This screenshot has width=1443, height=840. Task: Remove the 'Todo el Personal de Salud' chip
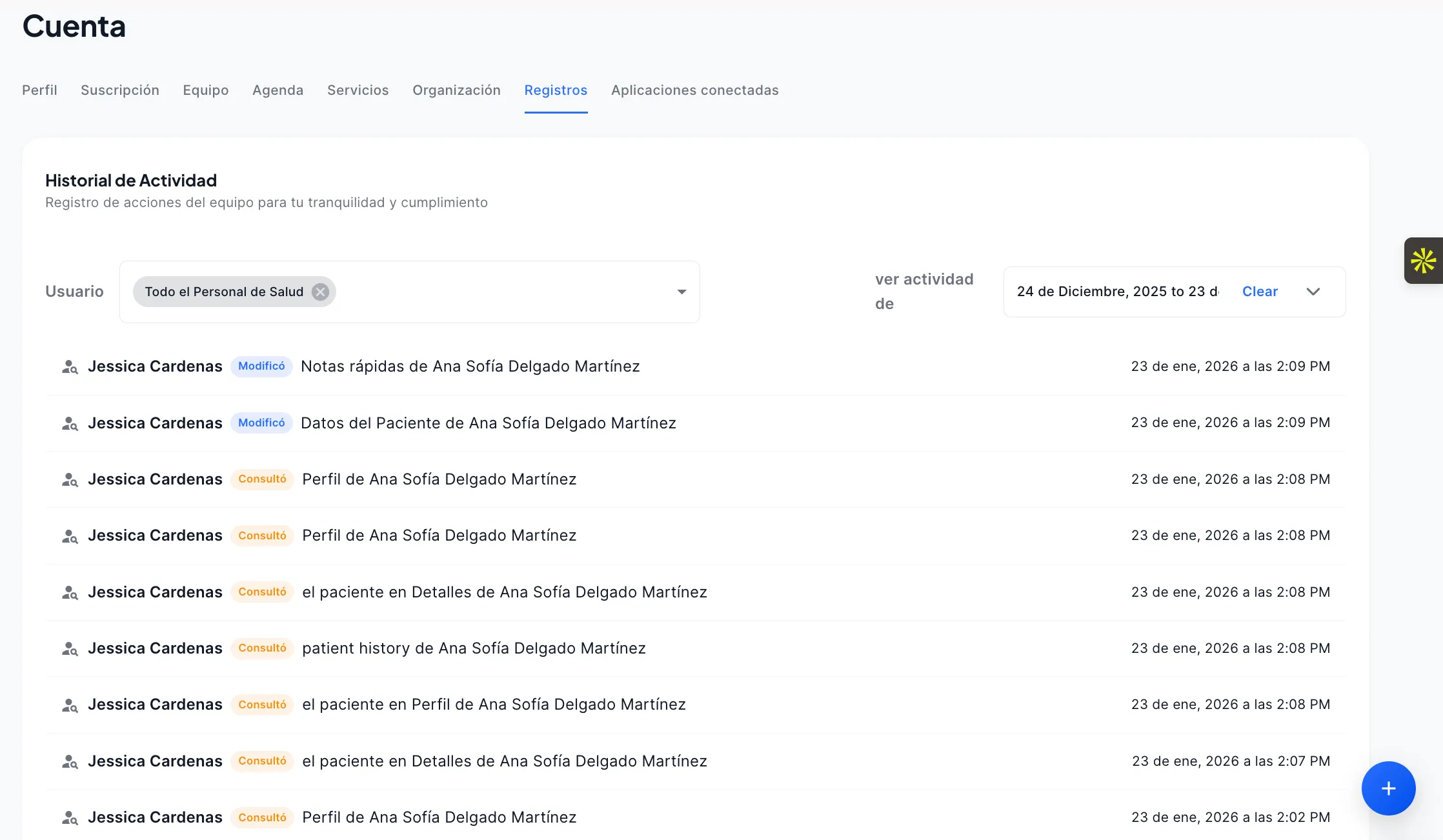(x=320, y=292)
